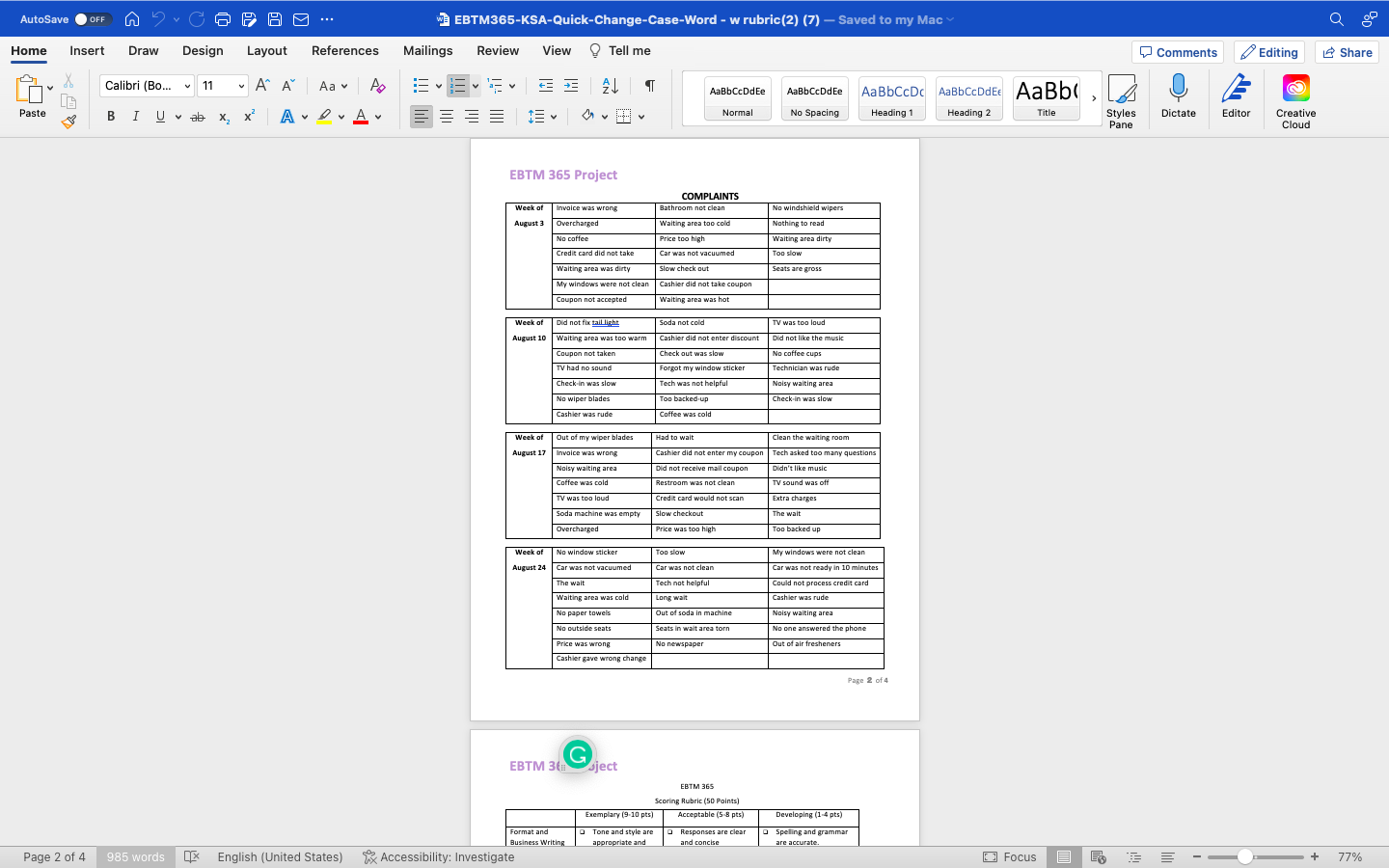Click the Share button
The width and height of the screenshot is (1389, 868).
point(1347,52)
